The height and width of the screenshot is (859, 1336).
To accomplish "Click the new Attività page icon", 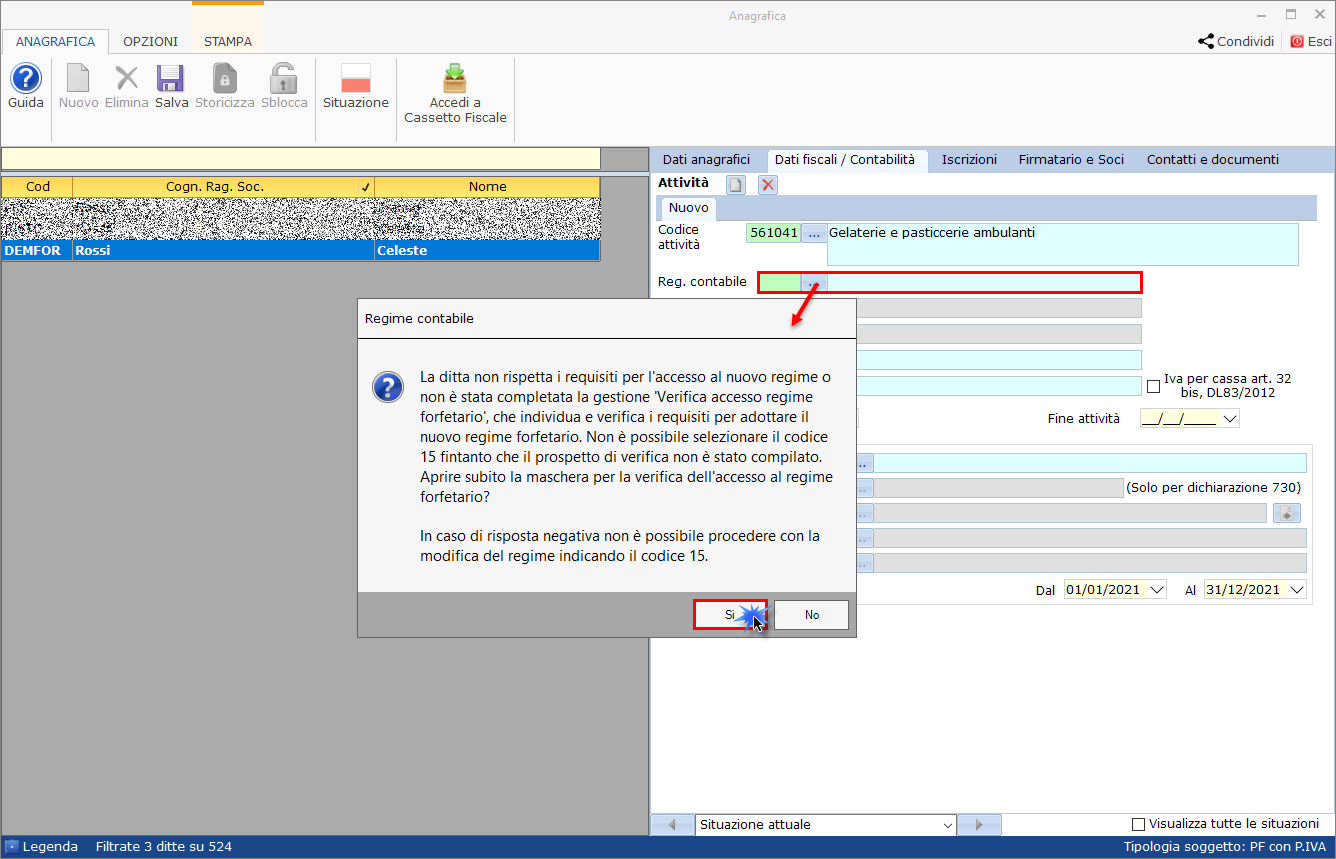I will [x=735, y=184].
